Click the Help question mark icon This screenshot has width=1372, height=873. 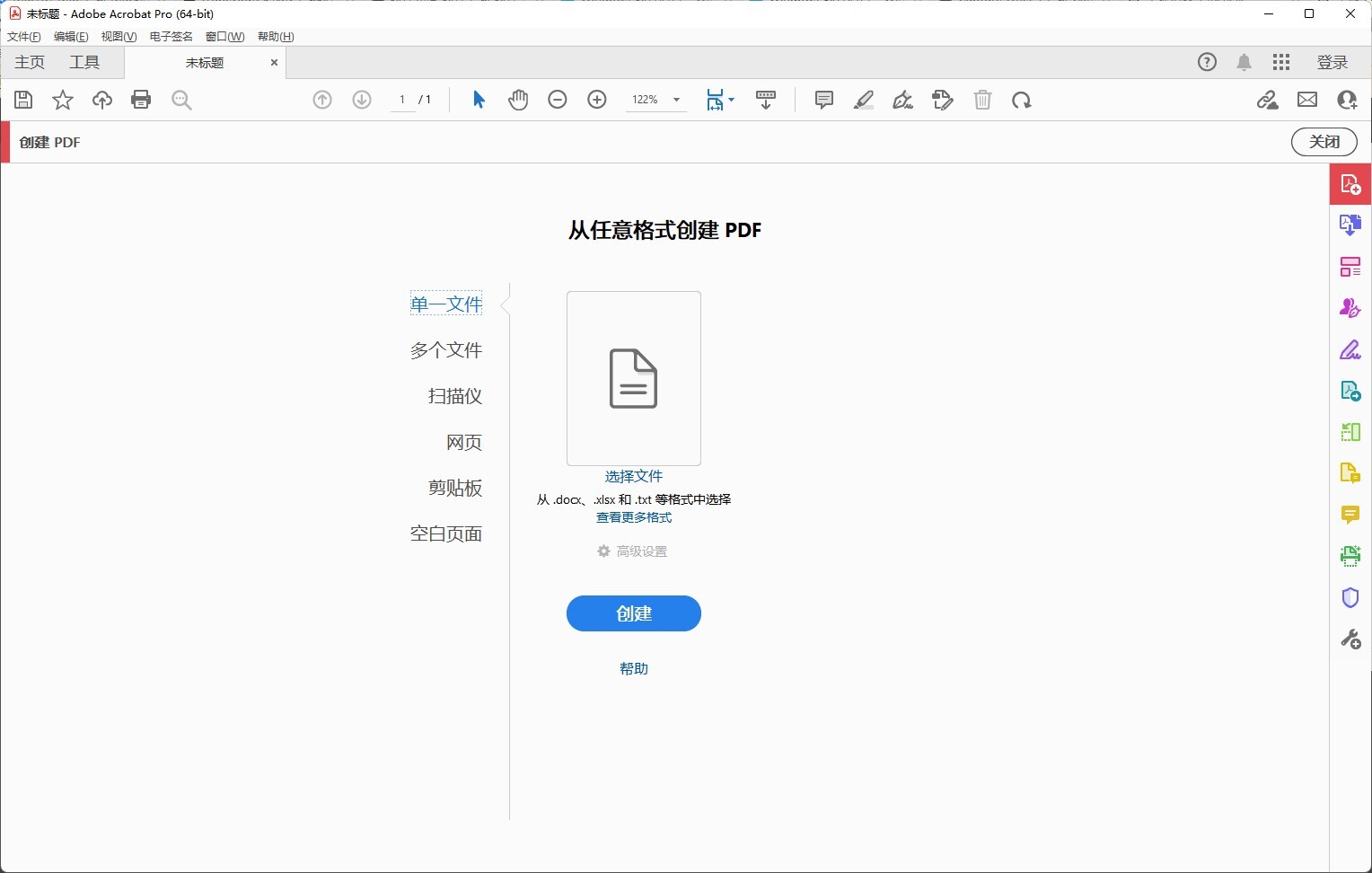point(1208,62)
